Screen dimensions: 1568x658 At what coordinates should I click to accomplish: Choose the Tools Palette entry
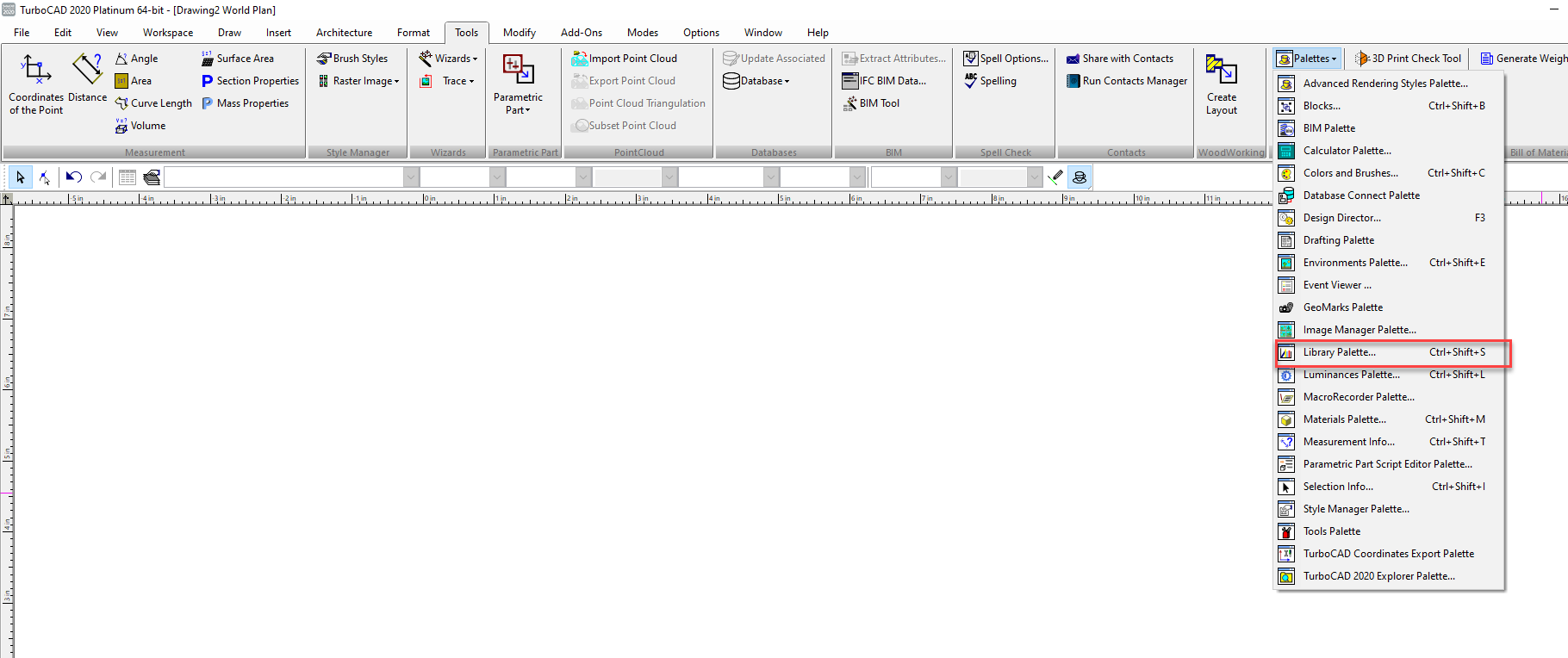coord(1390,531)
